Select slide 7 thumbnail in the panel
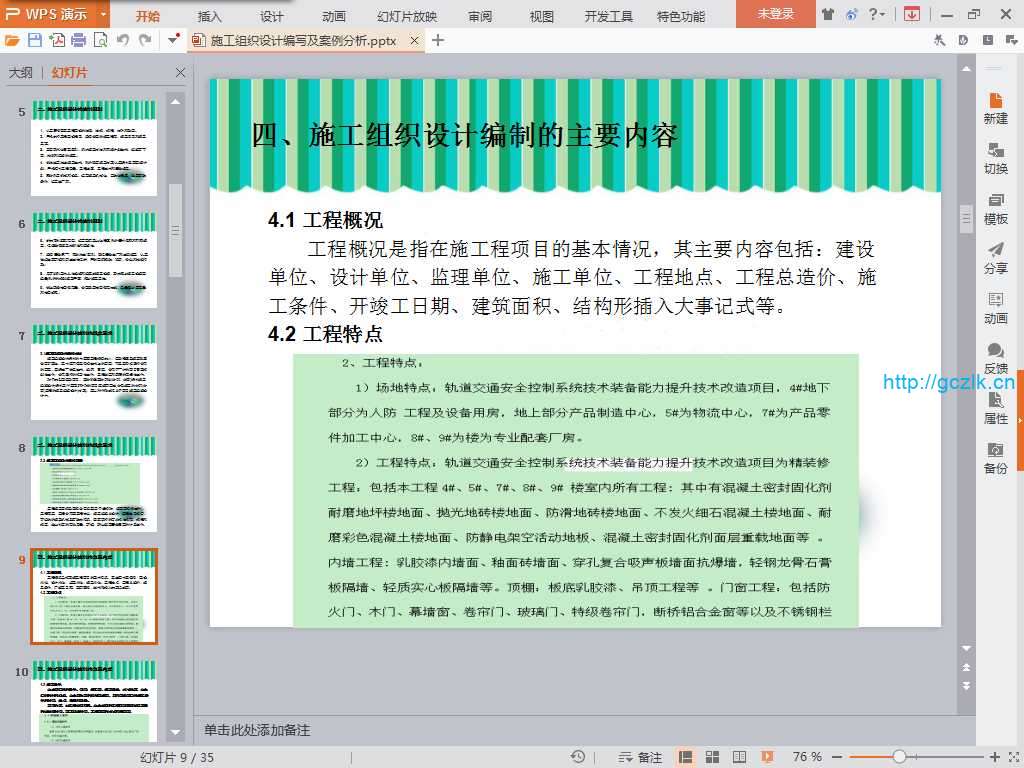Screen dimensions: 1024x768 [x=94, y=371]
